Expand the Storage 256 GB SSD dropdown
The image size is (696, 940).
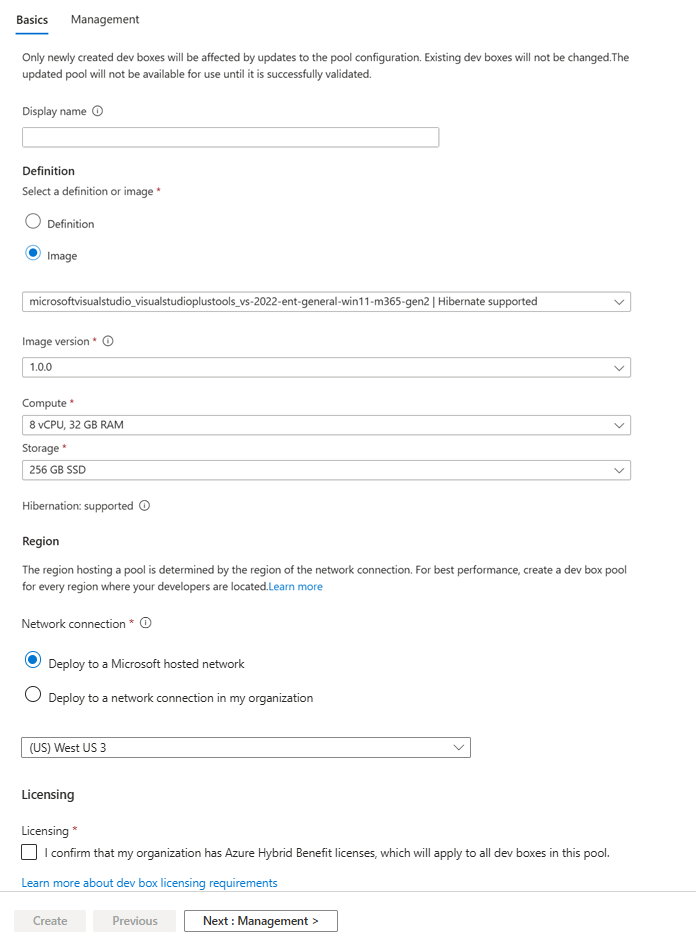pyautogui.click(x=326, y=470)
